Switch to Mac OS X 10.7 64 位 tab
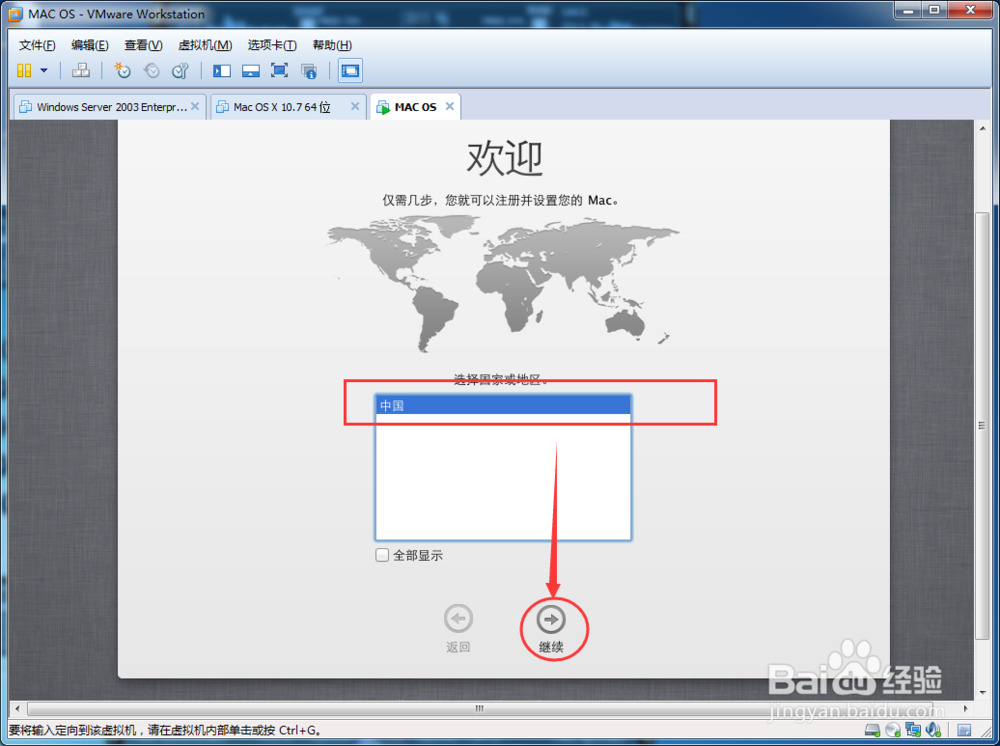Image resolution: width=1000 pixels, height=746 pixels. (289, 106)
